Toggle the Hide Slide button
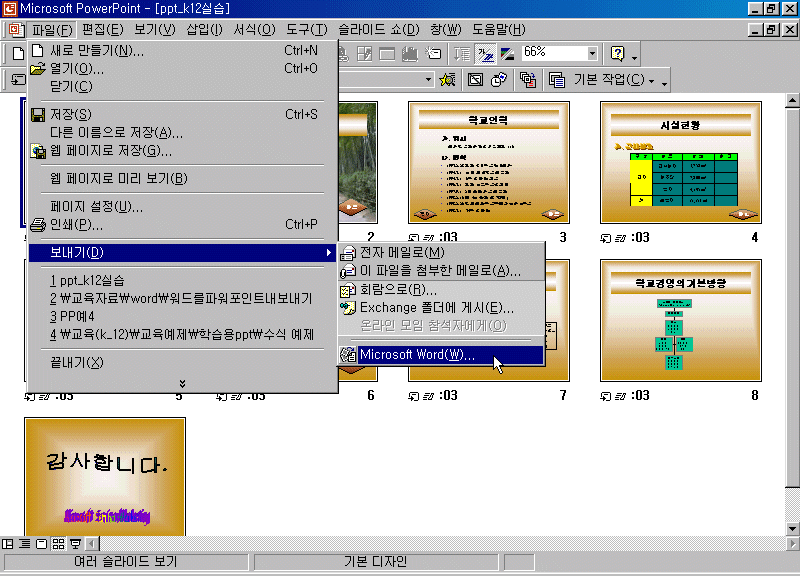 click(x=475, y=80)
